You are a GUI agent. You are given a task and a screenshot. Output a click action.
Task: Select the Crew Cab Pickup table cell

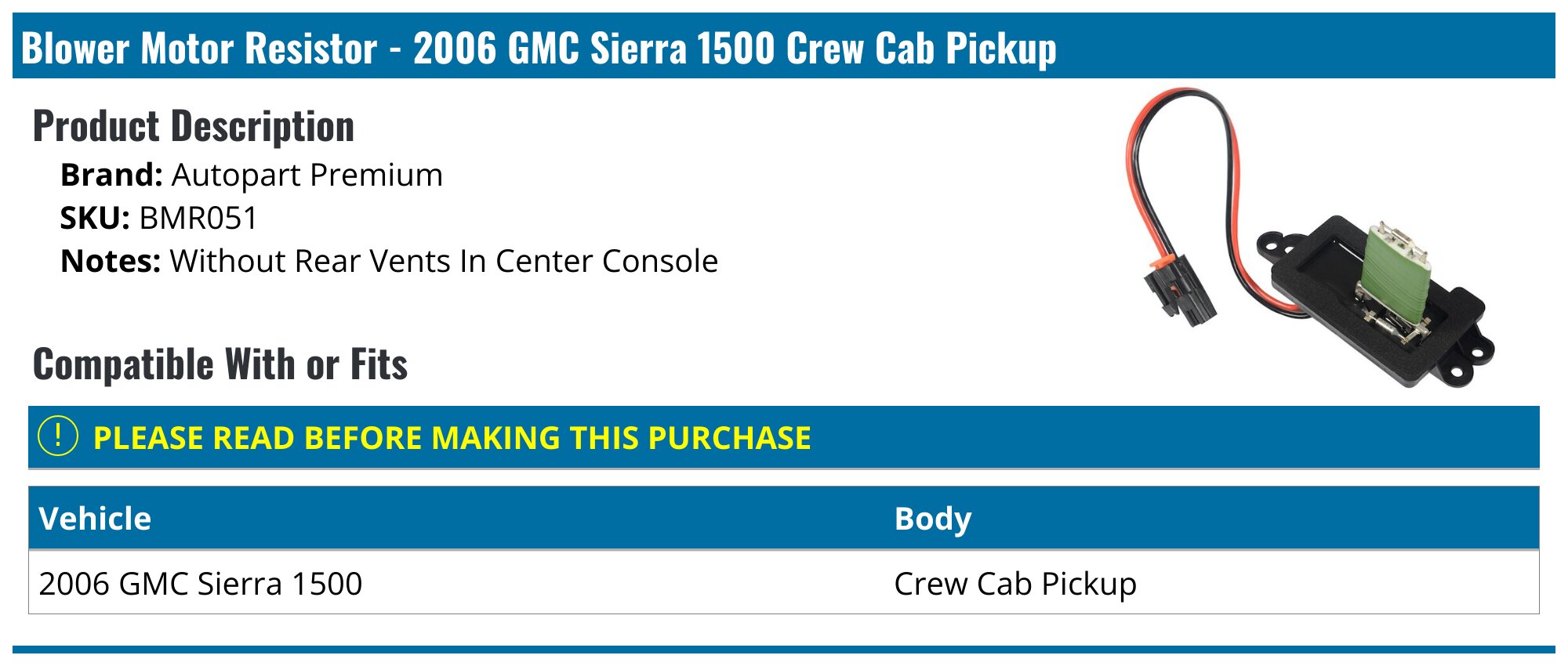1014,584
